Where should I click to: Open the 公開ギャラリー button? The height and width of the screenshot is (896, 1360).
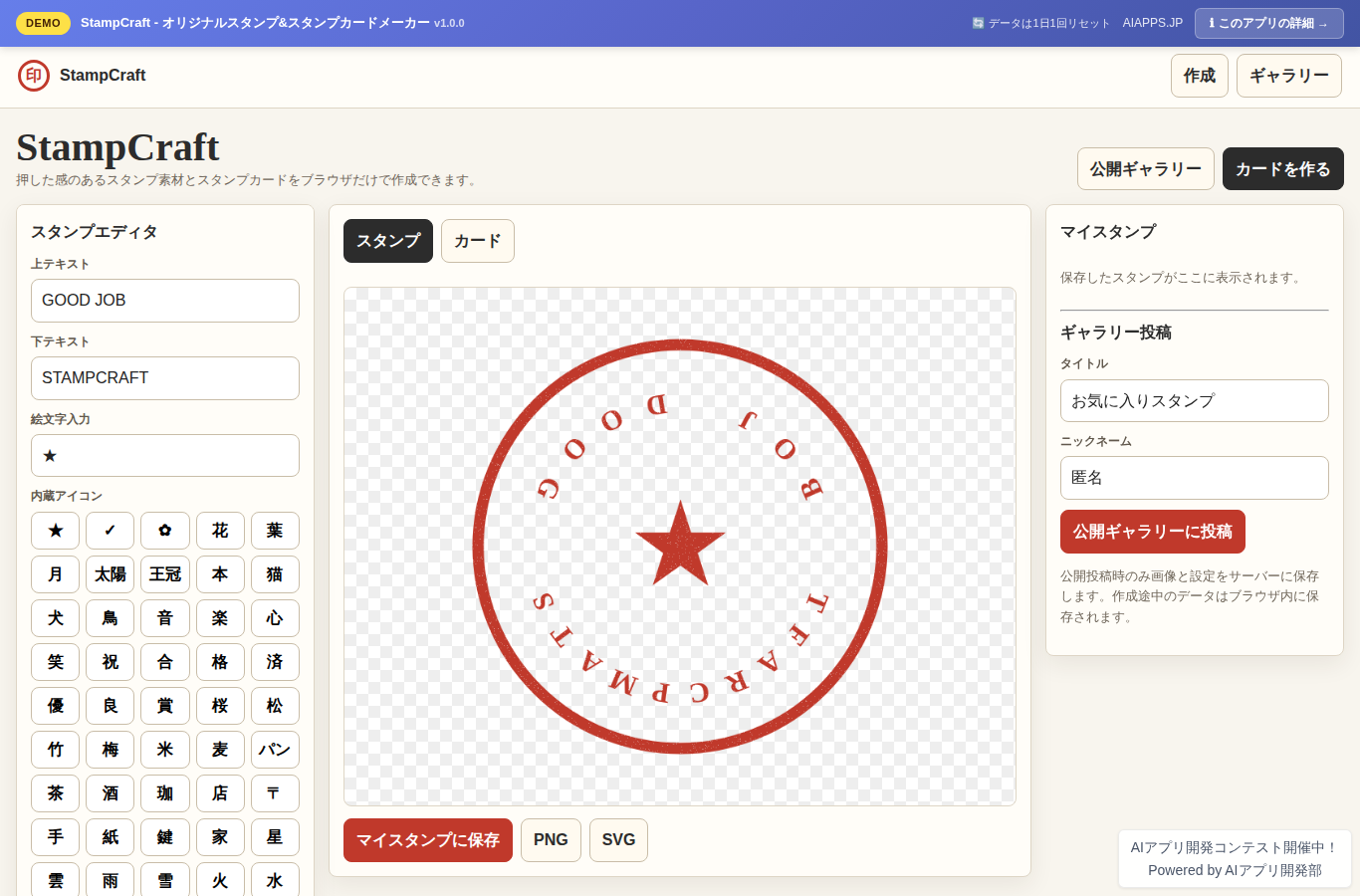tap(1146, 168)
